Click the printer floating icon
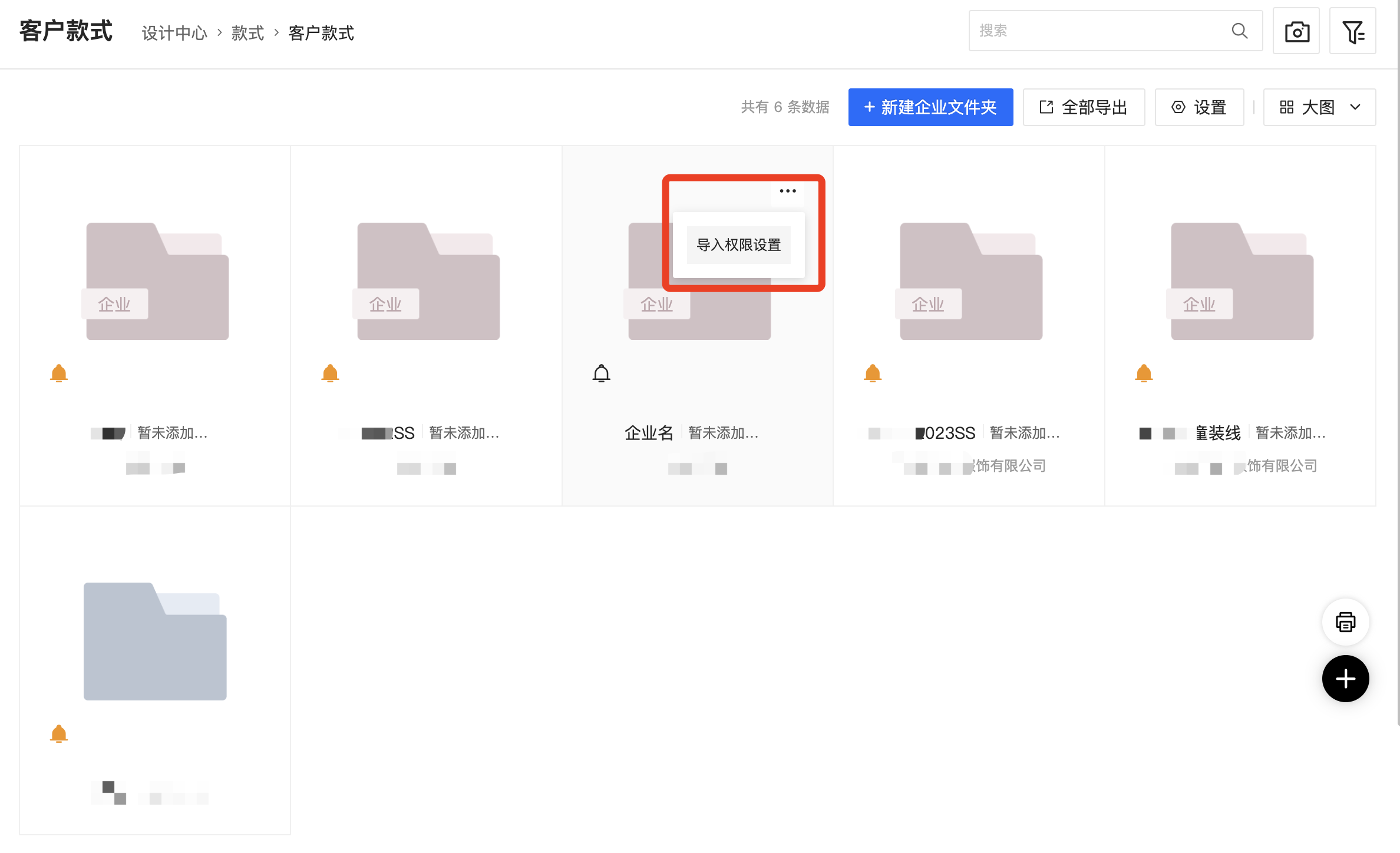The image size is (1400, 853). pyautogui.click(x=1345, y=622)
